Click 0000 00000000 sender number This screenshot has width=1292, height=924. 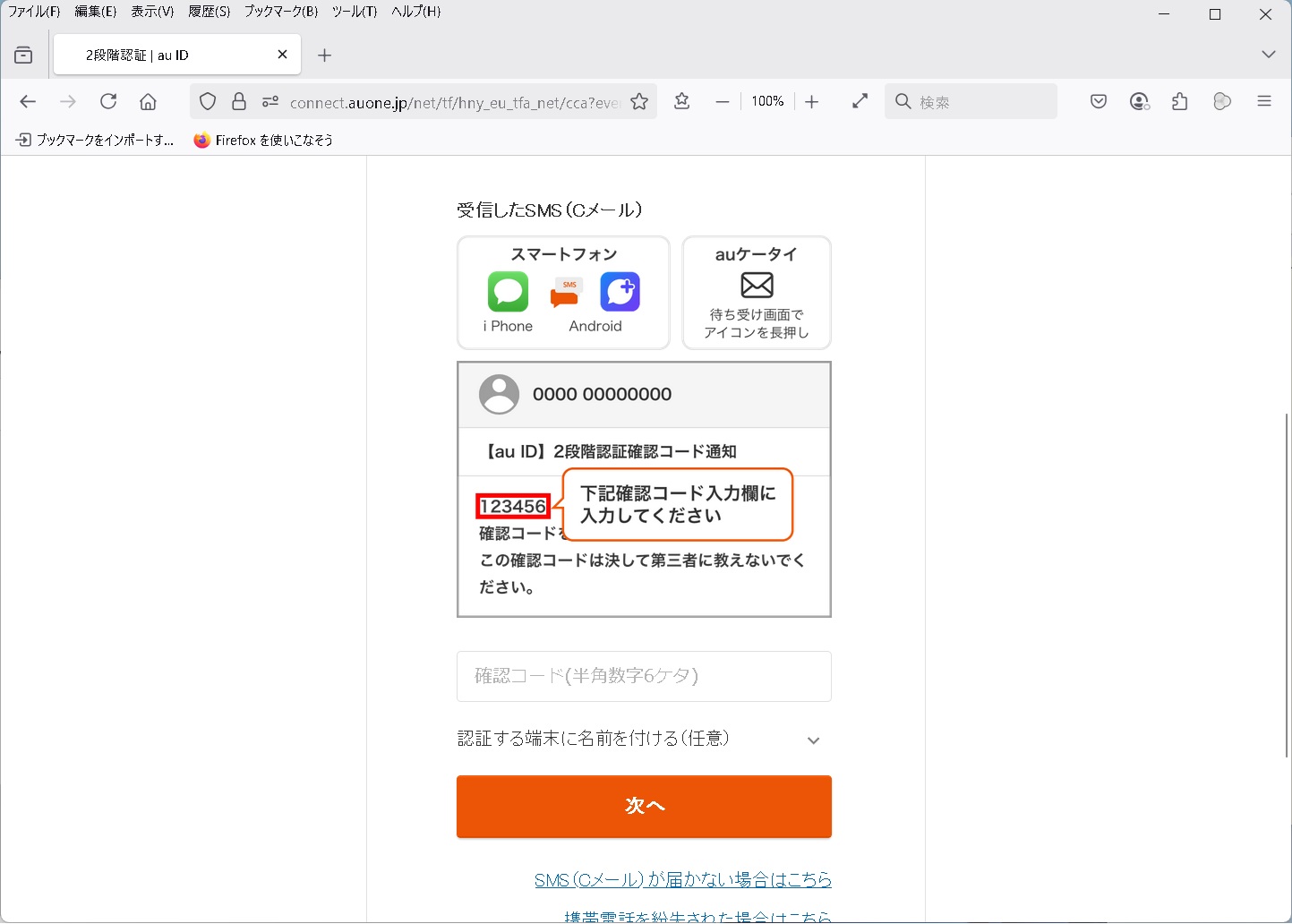coord(602,394)
